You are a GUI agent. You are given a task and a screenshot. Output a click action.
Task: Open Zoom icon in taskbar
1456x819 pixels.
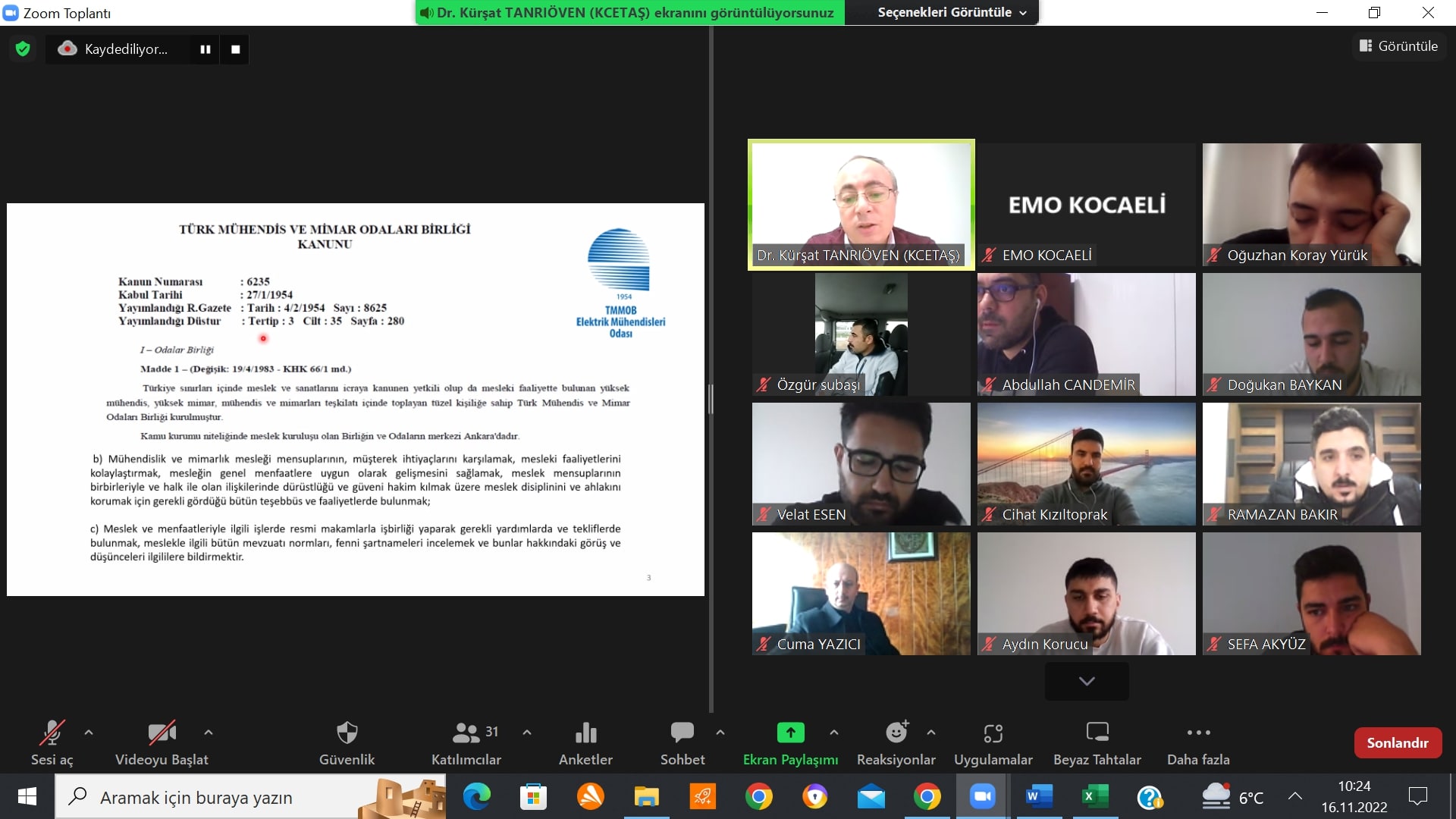pyautogui.click(x=983, y=797)
